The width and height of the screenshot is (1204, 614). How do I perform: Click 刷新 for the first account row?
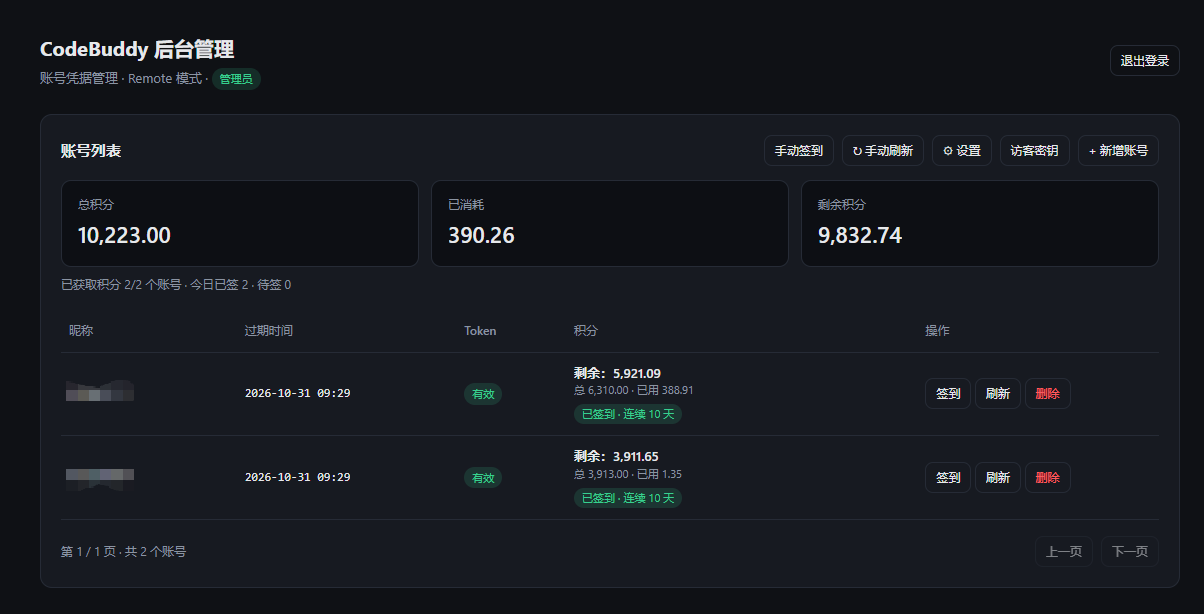997,394
